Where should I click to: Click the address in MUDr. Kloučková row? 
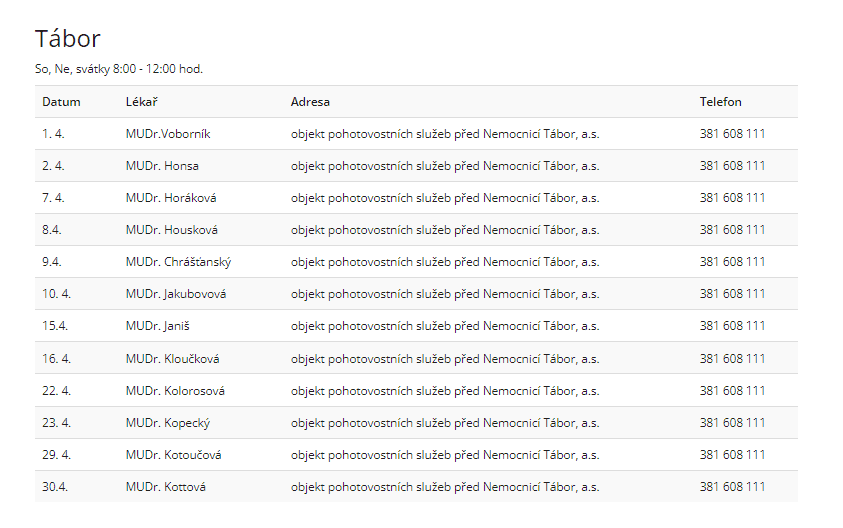tap(445, 359)
